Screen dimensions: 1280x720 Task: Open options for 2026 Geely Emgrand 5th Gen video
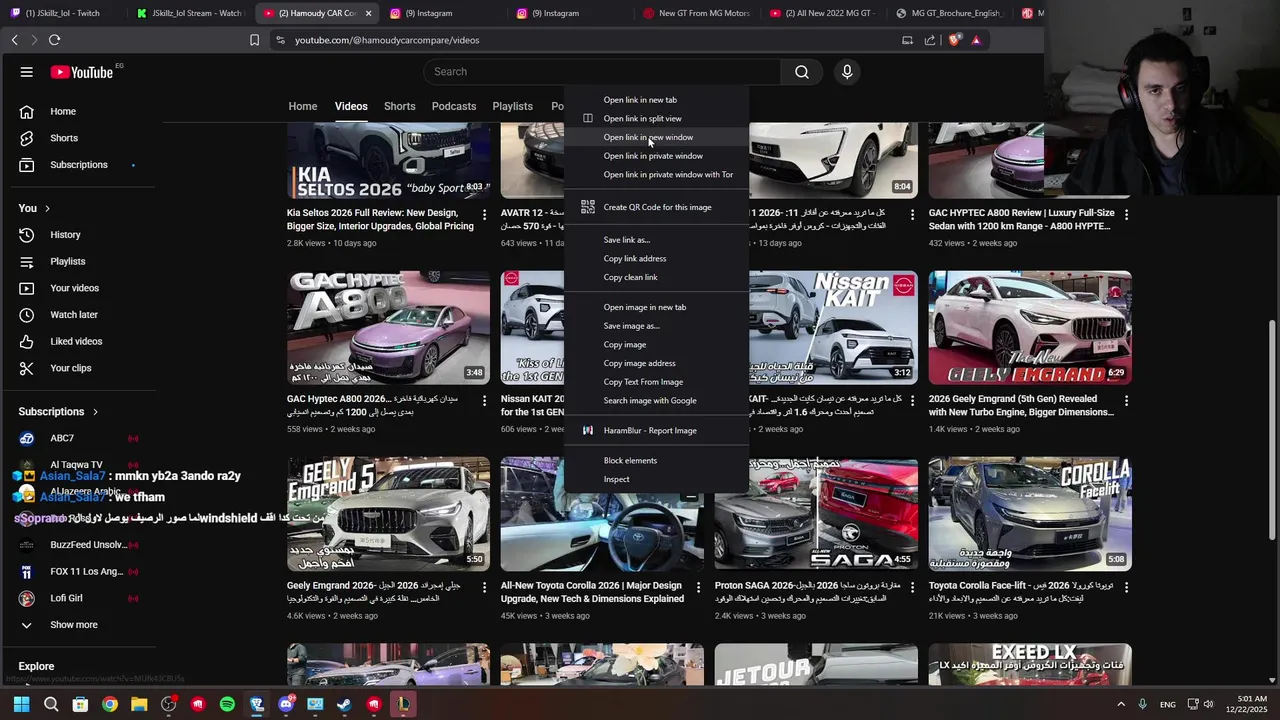tap(1127, 400)
